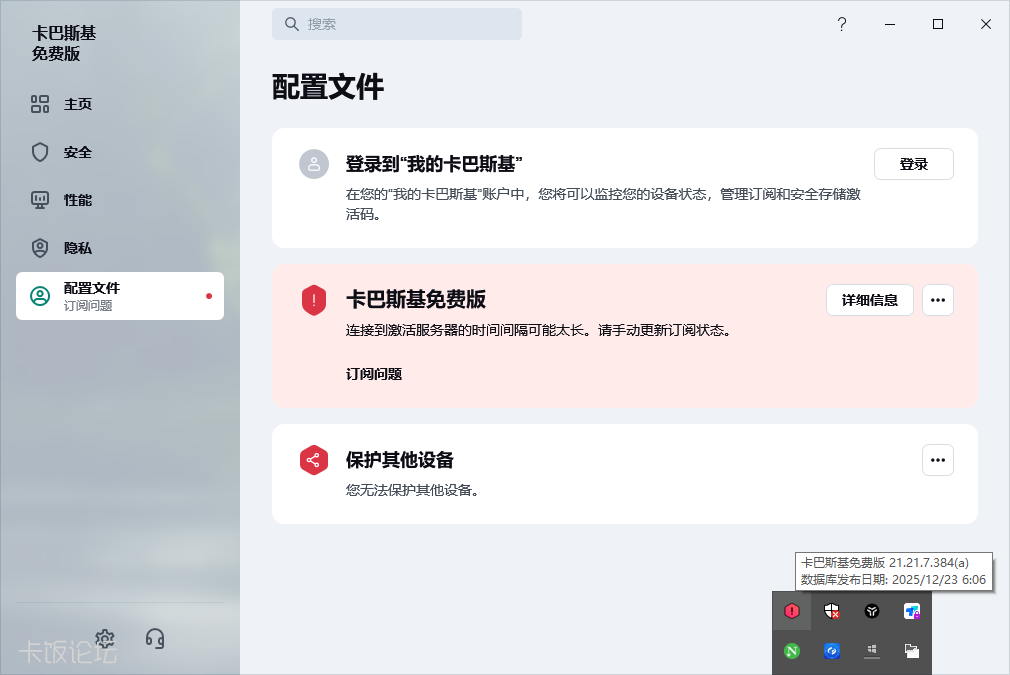Viewport: 1010px width, 675px height.
Task: Open the settings gear in sidebar
Action: [x=105, y=638]
